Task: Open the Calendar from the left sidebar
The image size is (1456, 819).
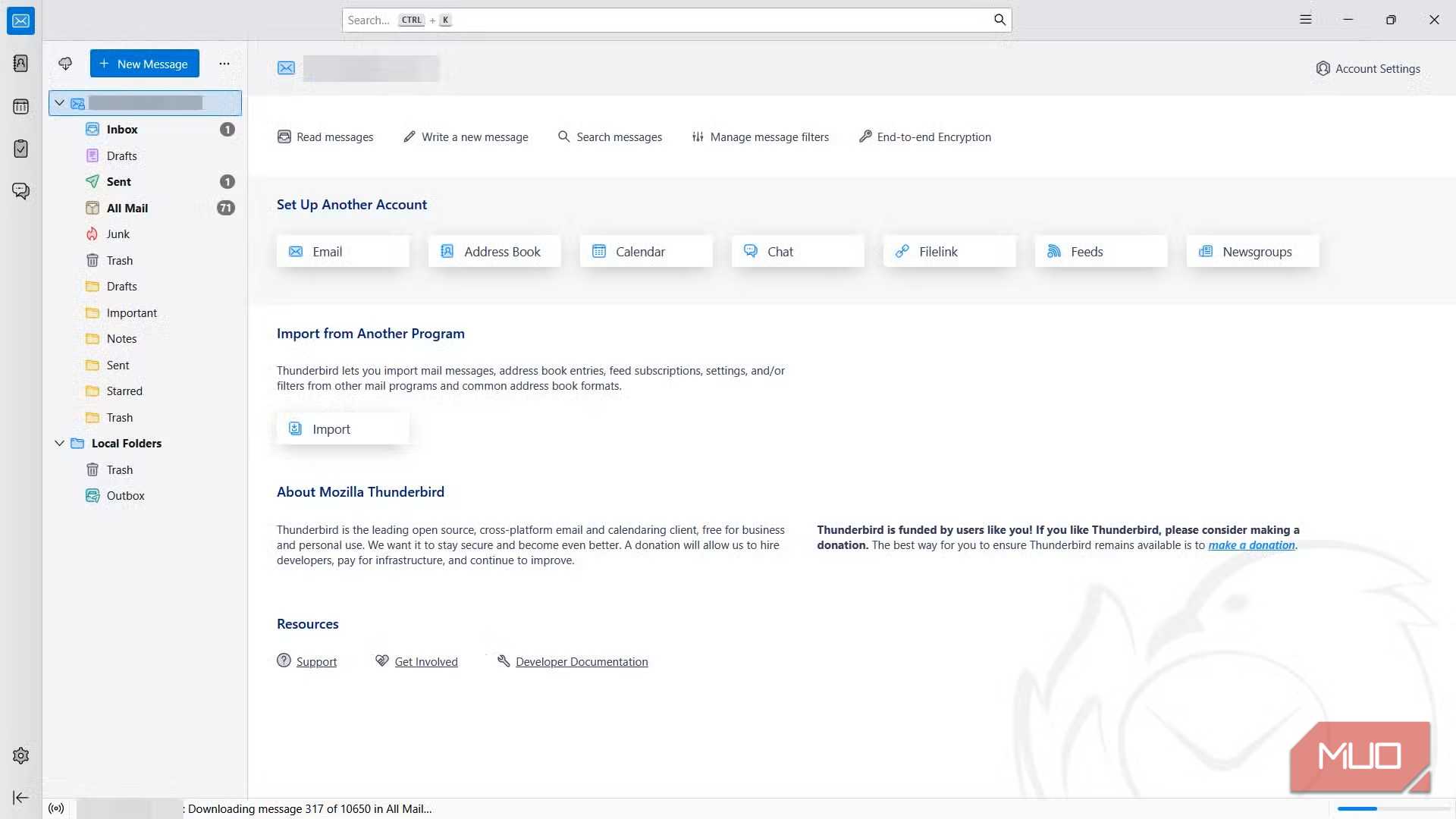Action: (x=20, y=106)
